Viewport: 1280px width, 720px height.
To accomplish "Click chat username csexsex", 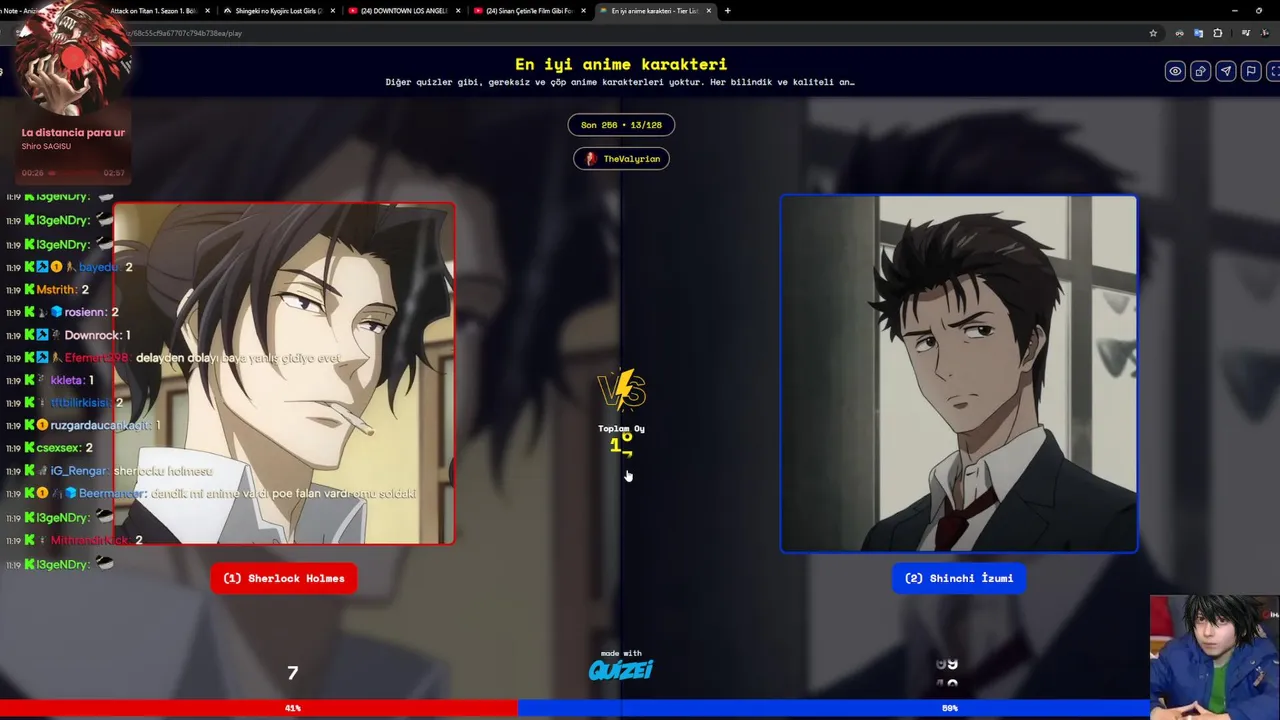I will pos(58,448).
